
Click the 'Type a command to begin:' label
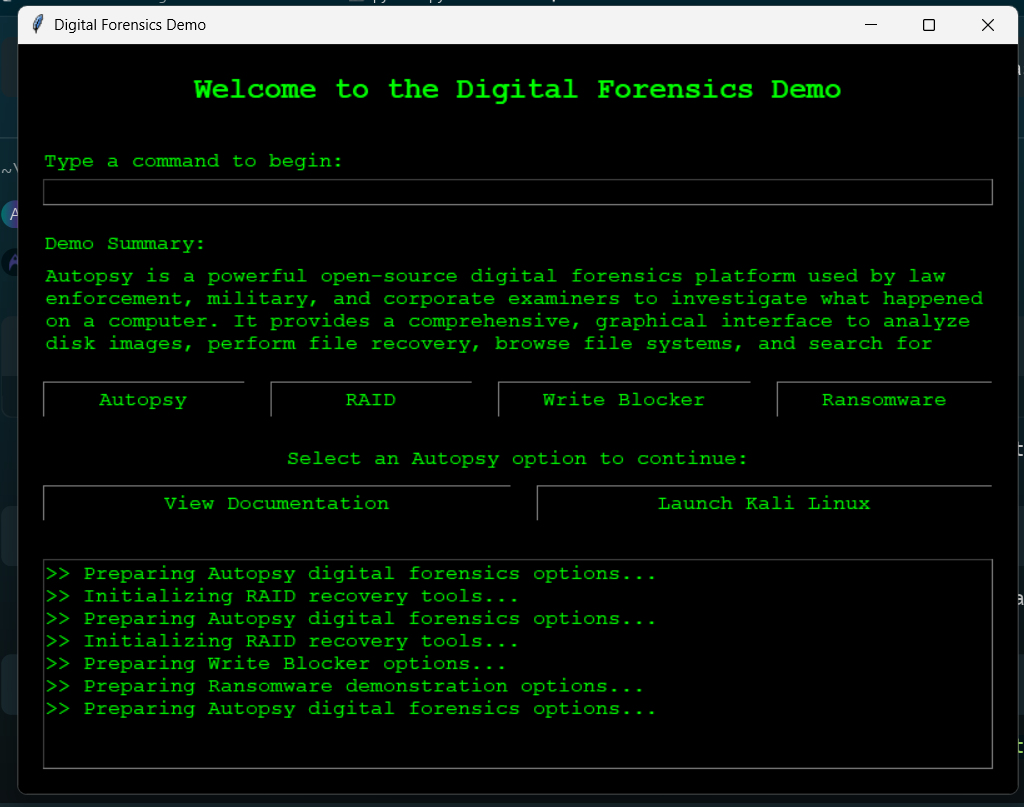pyautogui.click(x=193, y=161)
